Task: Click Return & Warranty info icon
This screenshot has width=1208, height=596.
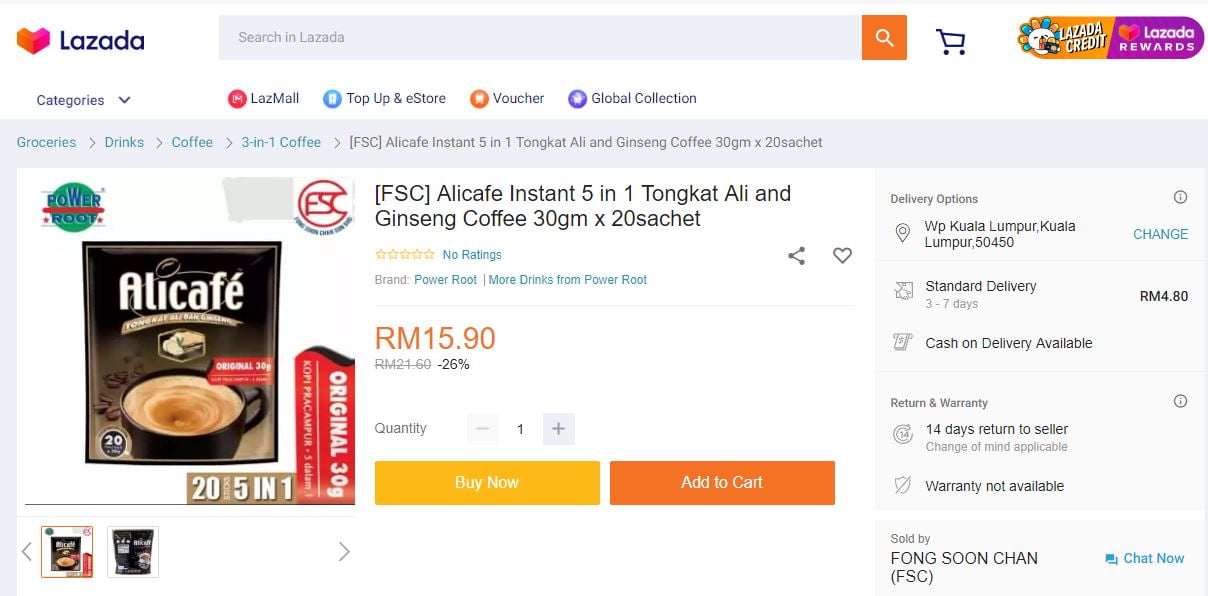Action: [x=1180, y=402]
